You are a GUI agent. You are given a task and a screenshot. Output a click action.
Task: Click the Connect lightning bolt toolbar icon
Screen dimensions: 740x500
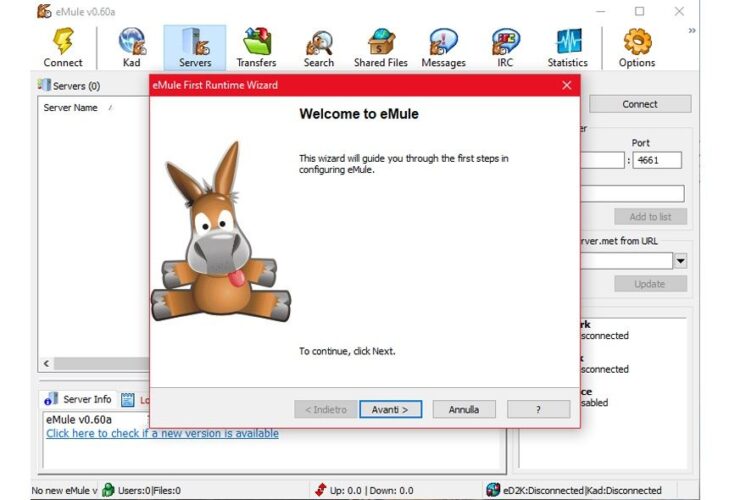[x=63, y=41]
